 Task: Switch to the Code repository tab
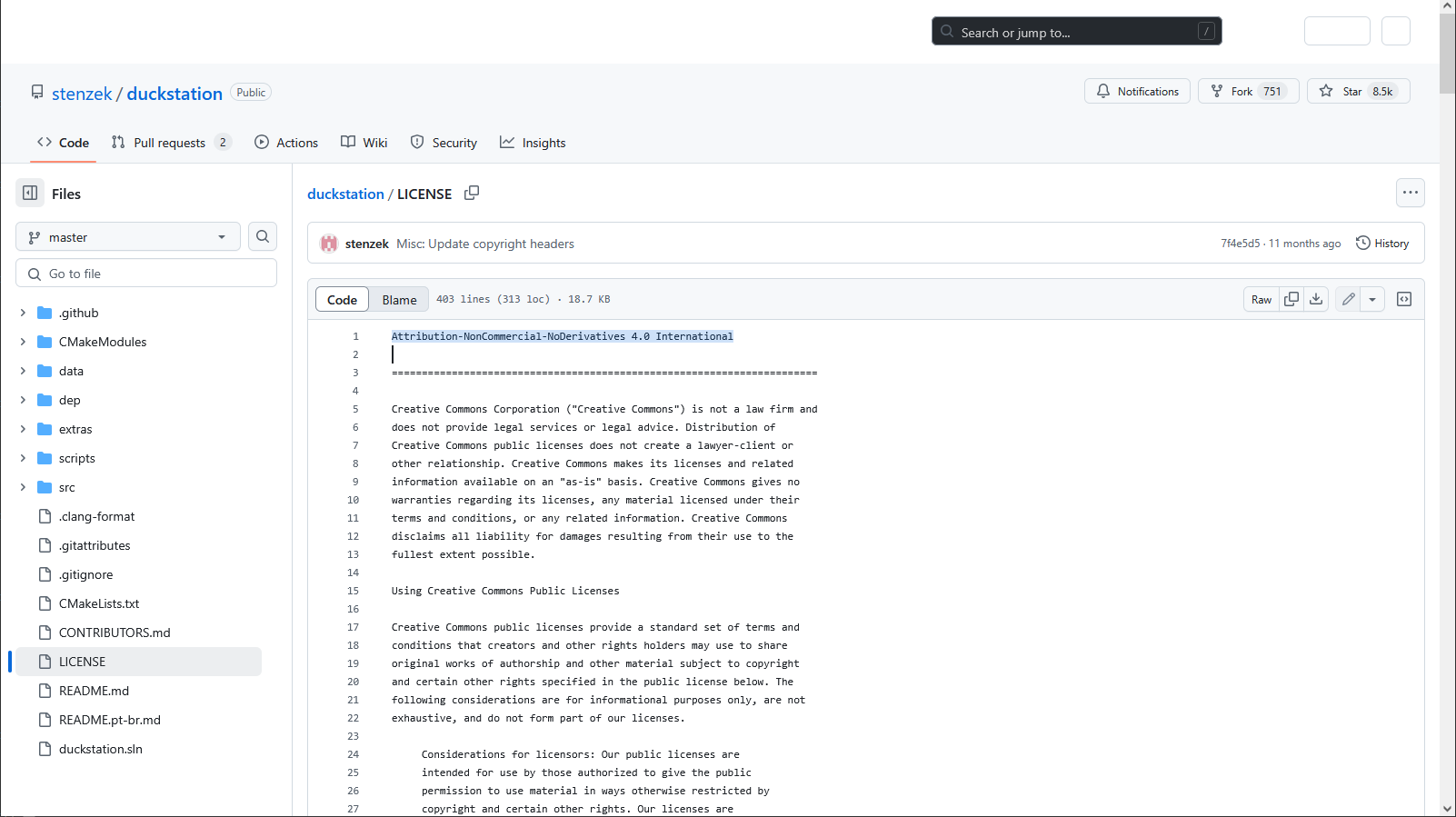pos(63,143)
